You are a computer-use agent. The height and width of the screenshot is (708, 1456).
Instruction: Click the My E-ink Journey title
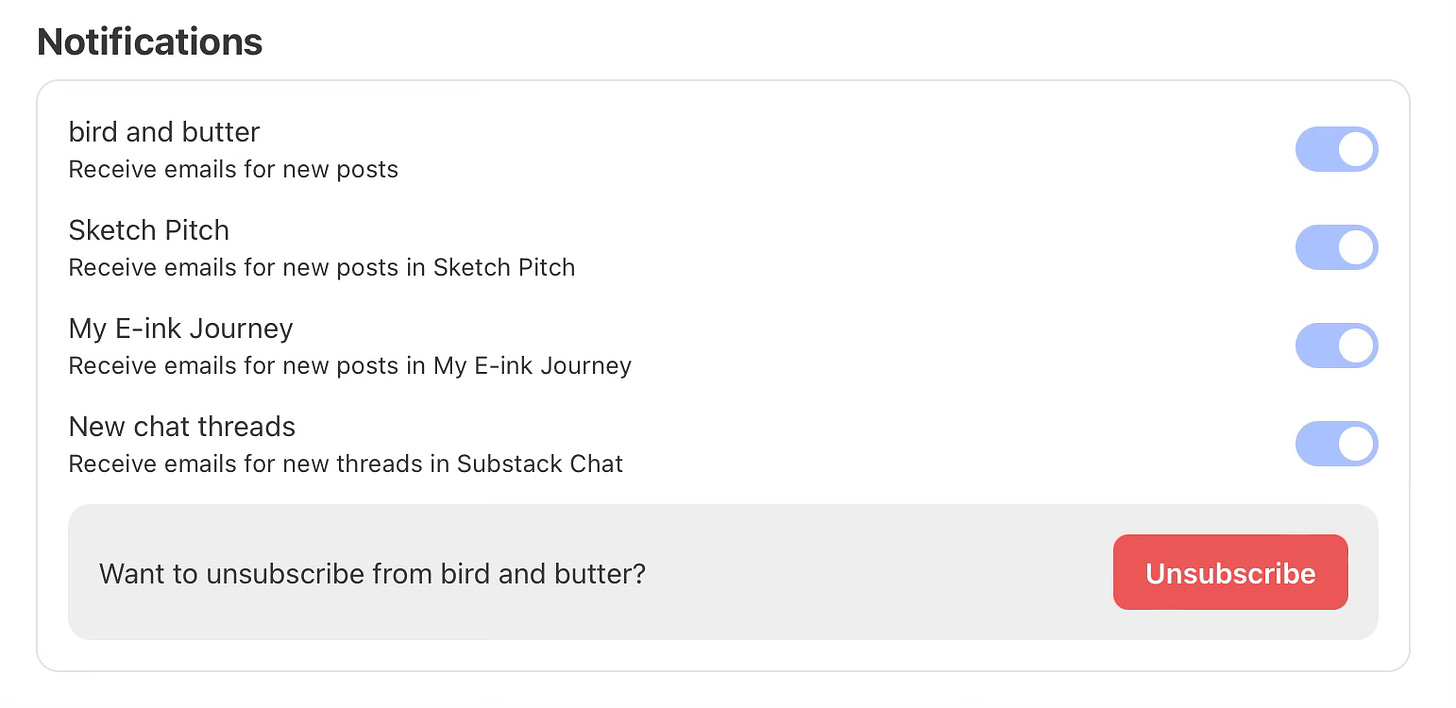click(181, 328)
